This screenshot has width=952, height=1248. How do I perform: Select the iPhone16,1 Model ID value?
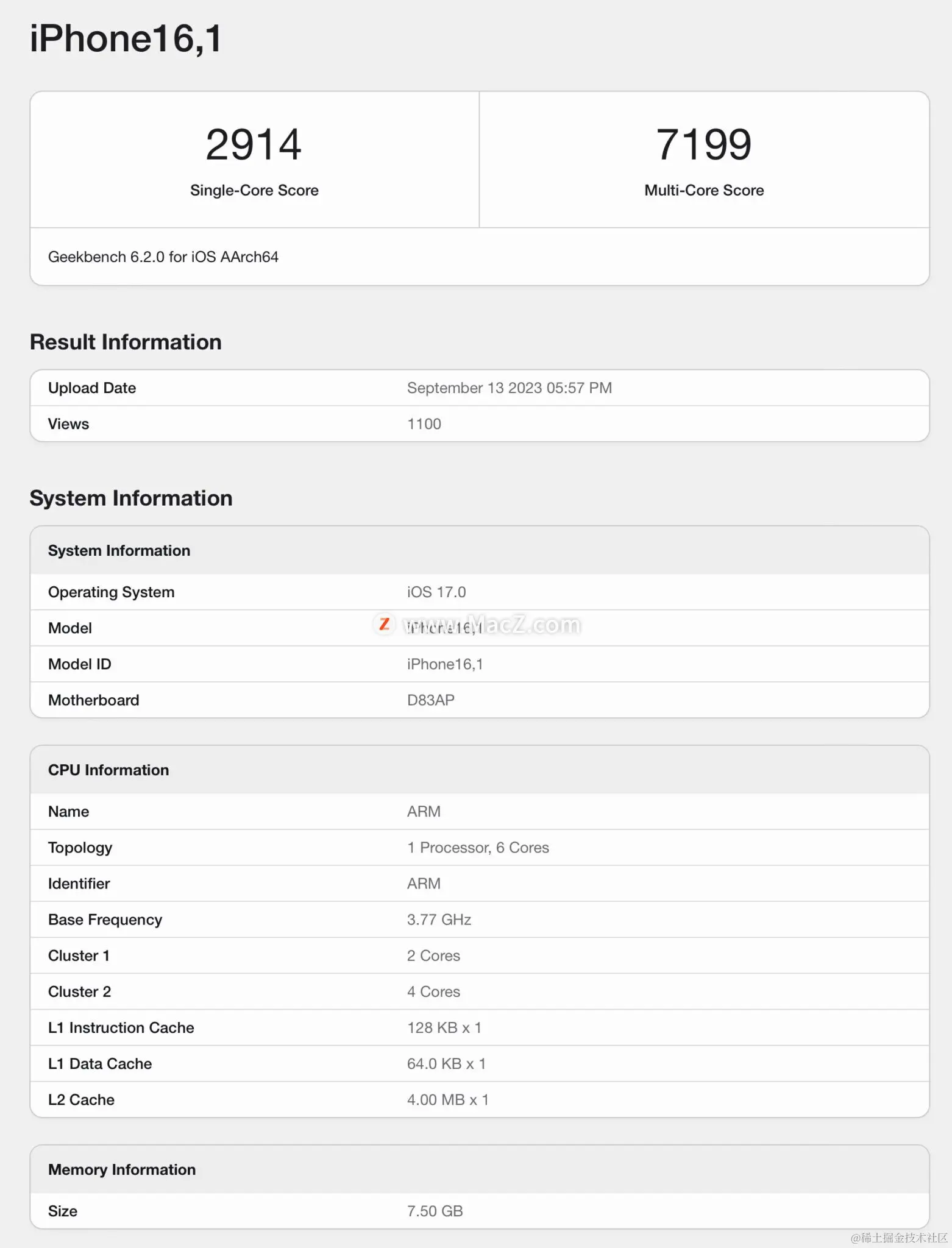(x=445, y=664)
